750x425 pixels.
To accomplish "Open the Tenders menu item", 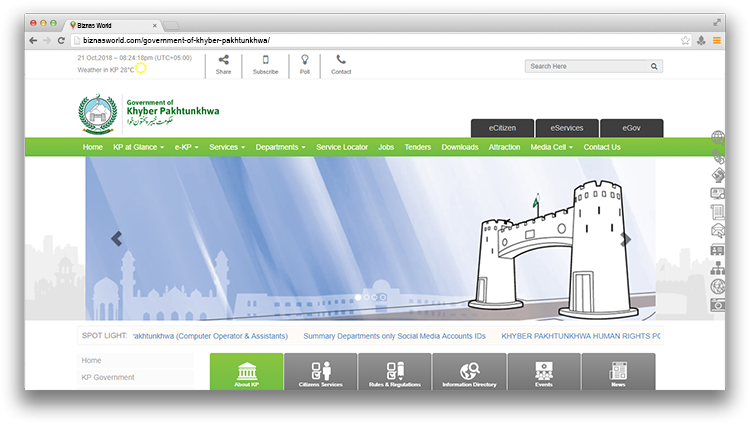I will coord(417,147).
